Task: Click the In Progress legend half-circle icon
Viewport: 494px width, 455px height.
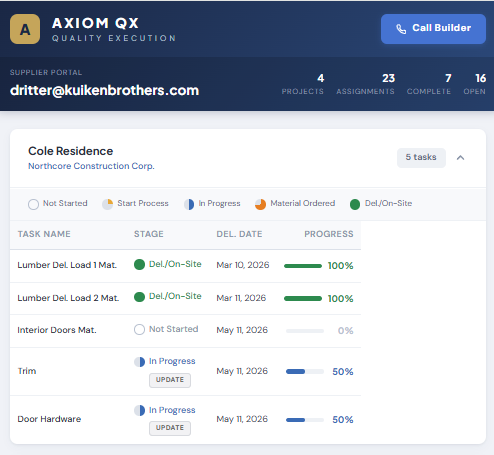Action: 189,204
